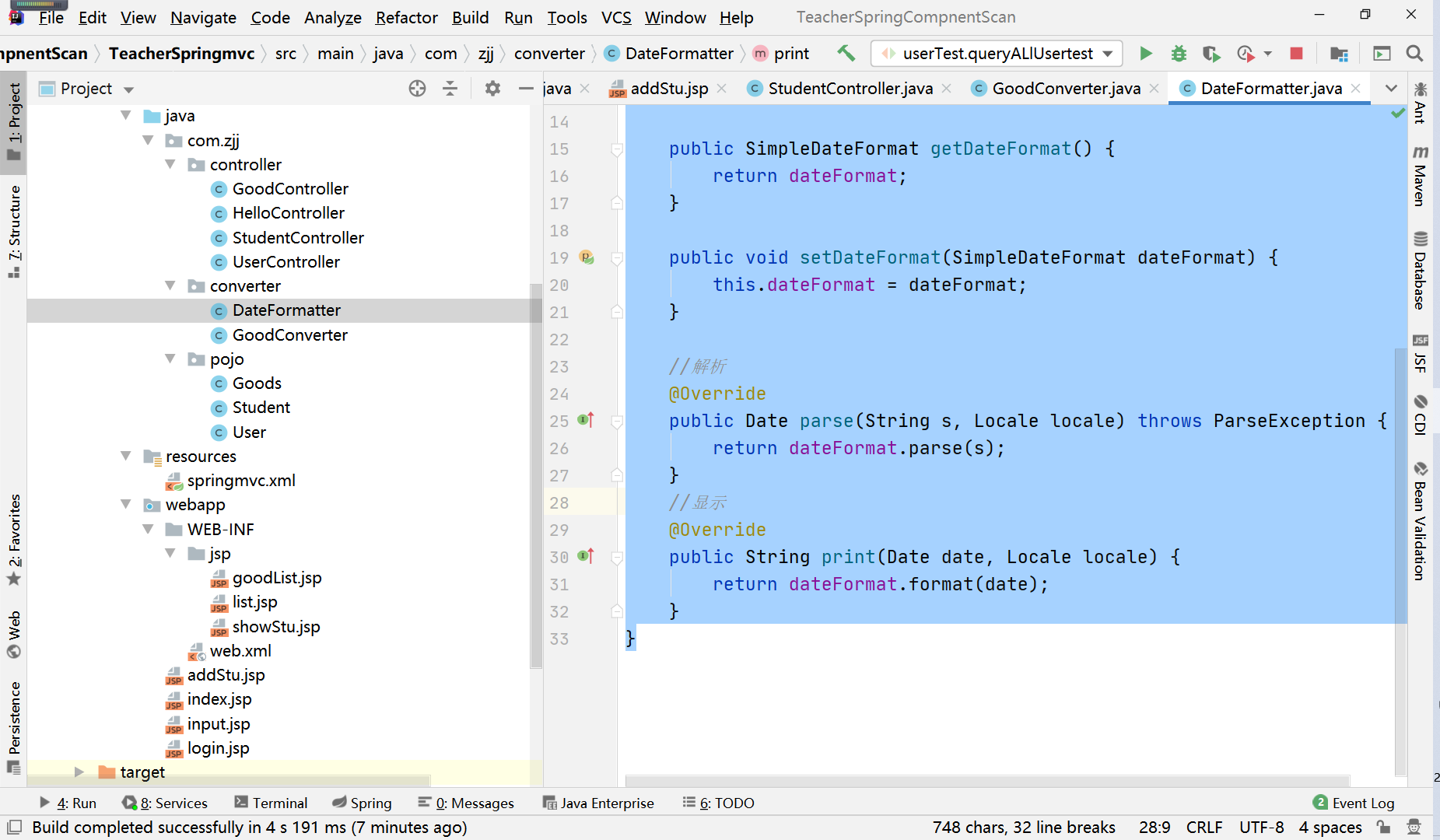Open the 4: Run tool window
This screenshot has width=1440, height=840.
68,803
